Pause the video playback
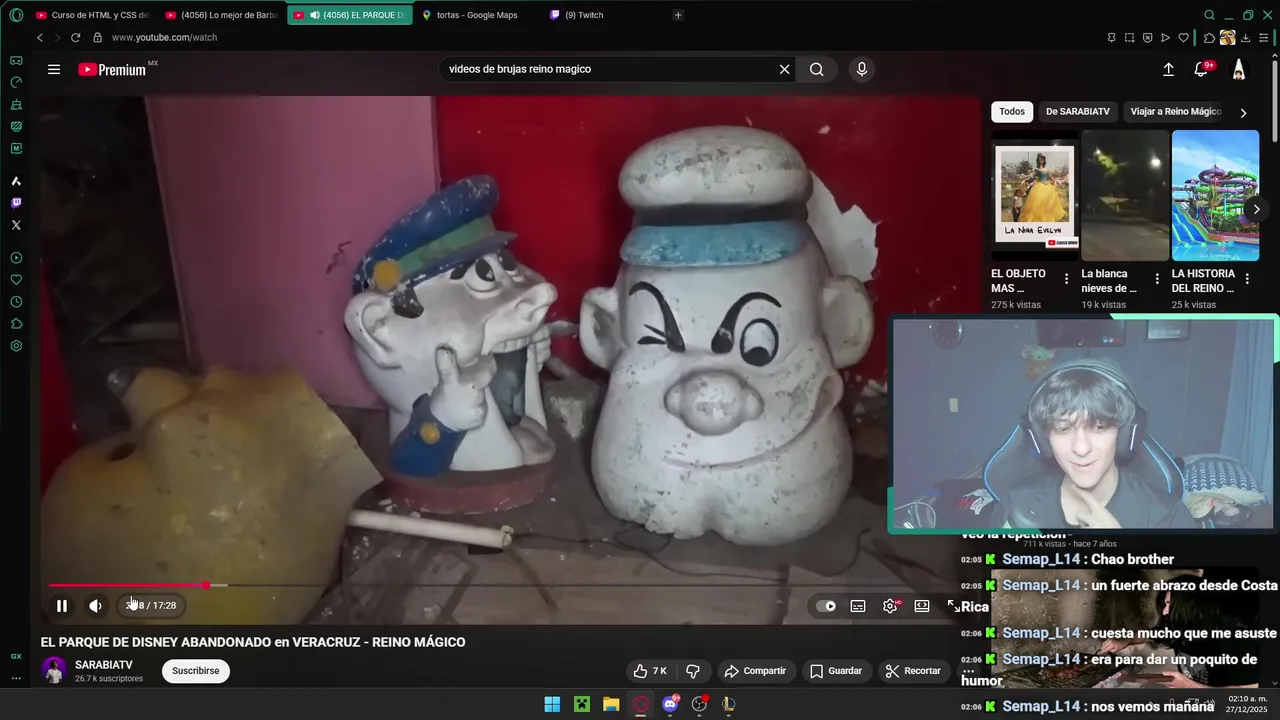The height and width of the screenshot is (720, 1280). click(62, 605)
